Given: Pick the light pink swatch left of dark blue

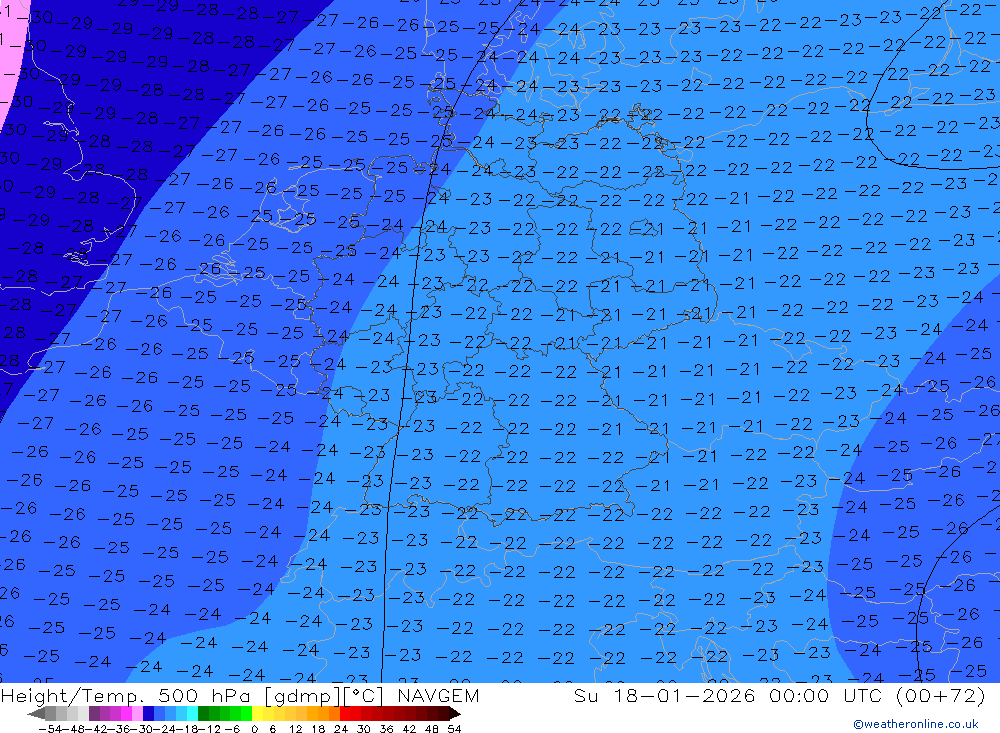Looking at the screenshot, I should point(138,713).
